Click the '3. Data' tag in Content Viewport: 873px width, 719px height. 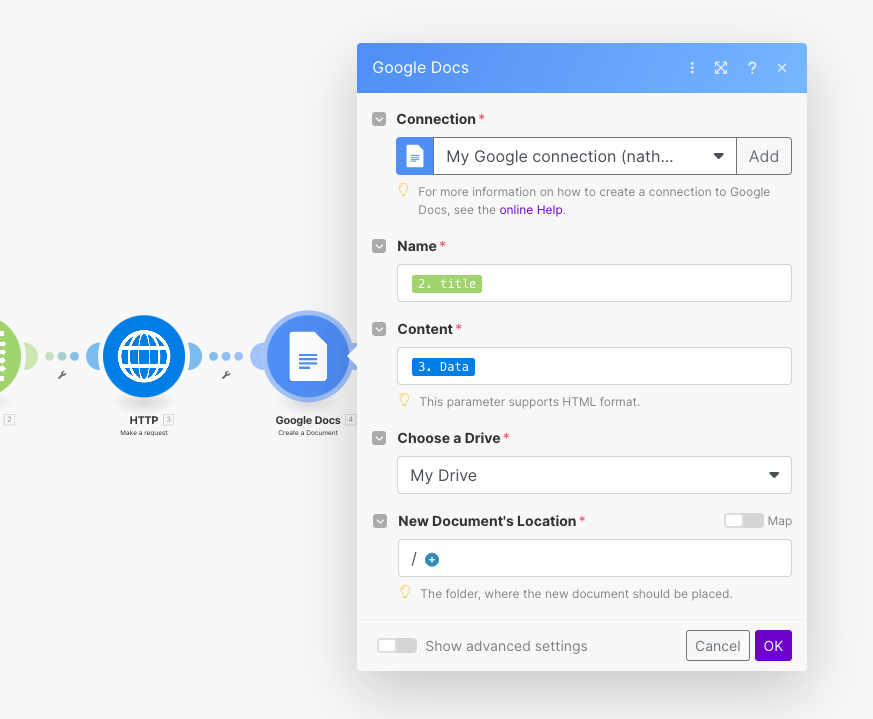(x=443, y=366)
